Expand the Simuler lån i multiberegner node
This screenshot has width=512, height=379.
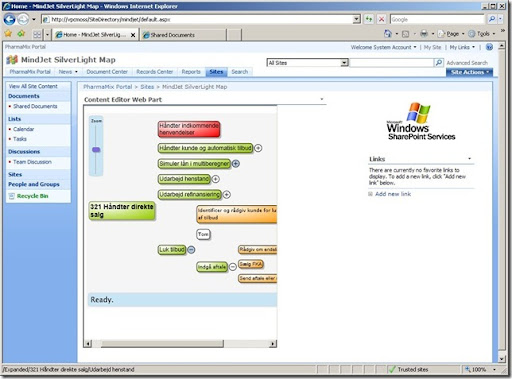(236, 164)
